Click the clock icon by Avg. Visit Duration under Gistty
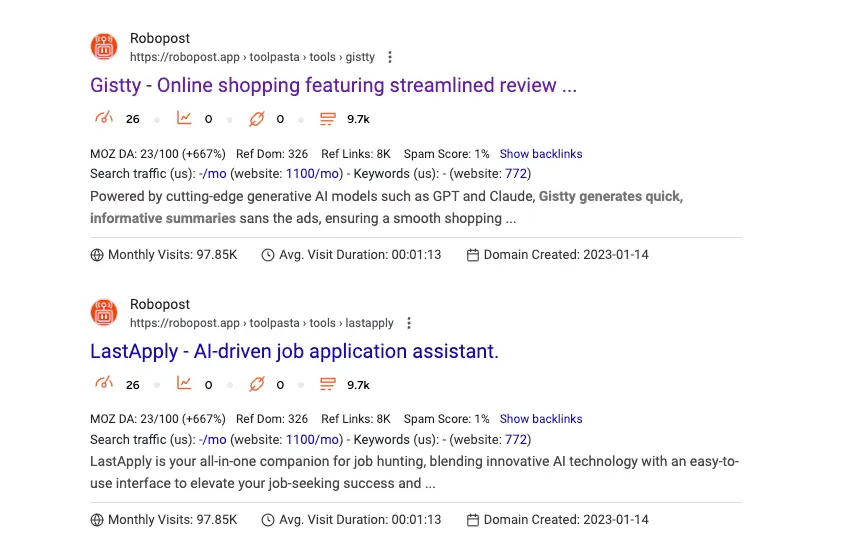The image size is (848, 559). (268, 255)
